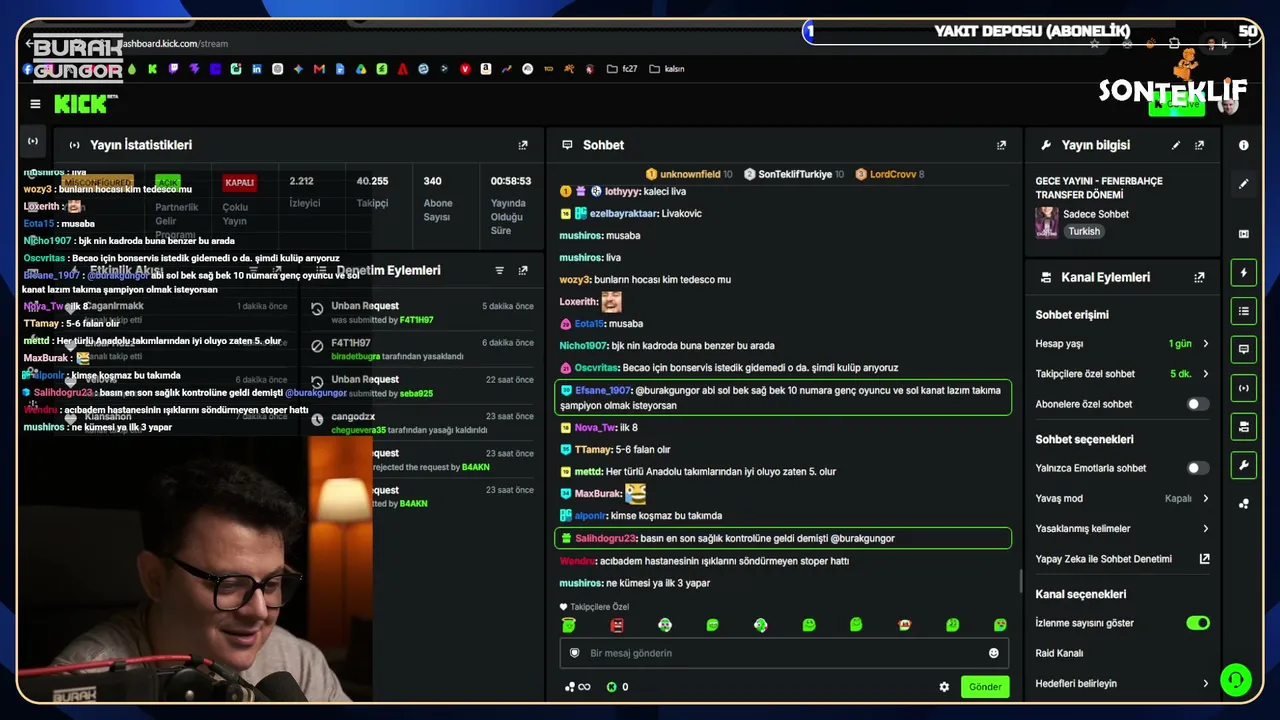Click the F4T1H97 ban entry in Denetim Eylemleri
The width and height of the screenshot is (1280, 720).
coord(422,349)
